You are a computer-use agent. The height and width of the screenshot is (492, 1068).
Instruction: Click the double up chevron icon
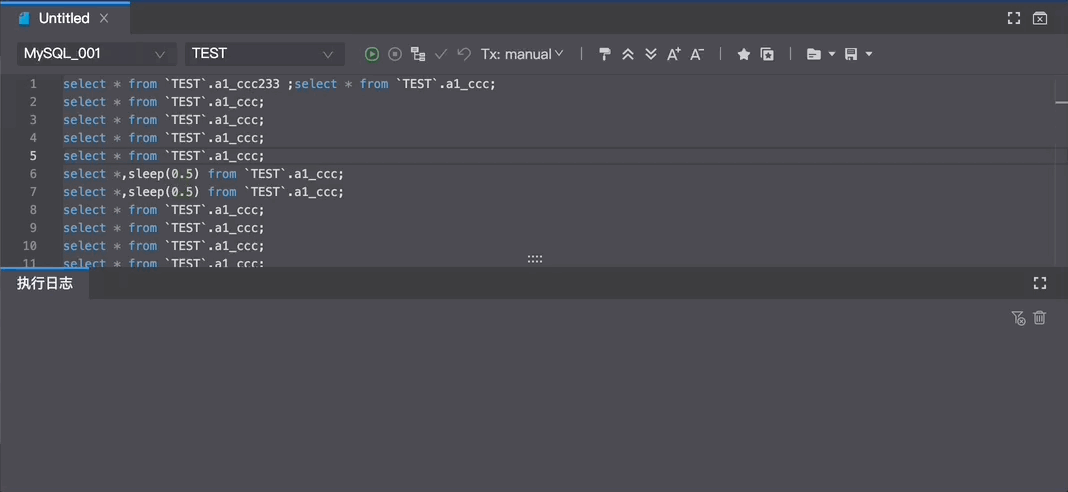tap(628, 55)
